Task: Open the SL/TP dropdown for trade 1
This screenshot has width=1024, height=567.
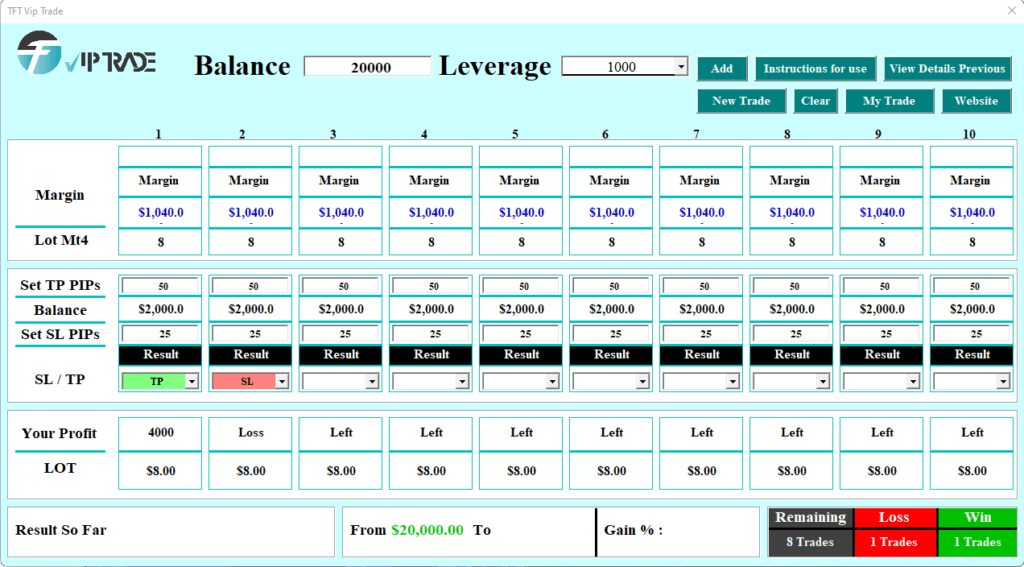Action: click(192, 381)
